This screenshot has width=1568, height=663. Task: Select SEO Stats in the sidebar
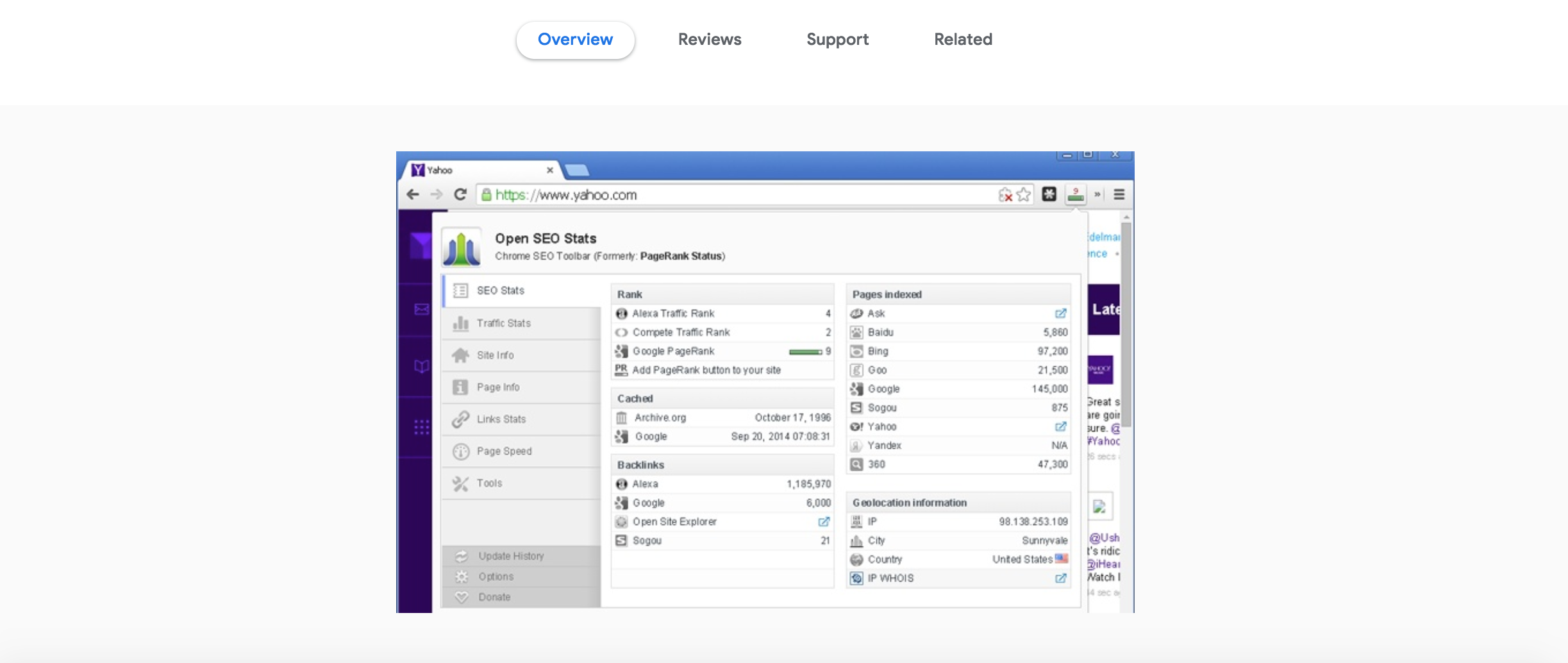click(522, 291)
